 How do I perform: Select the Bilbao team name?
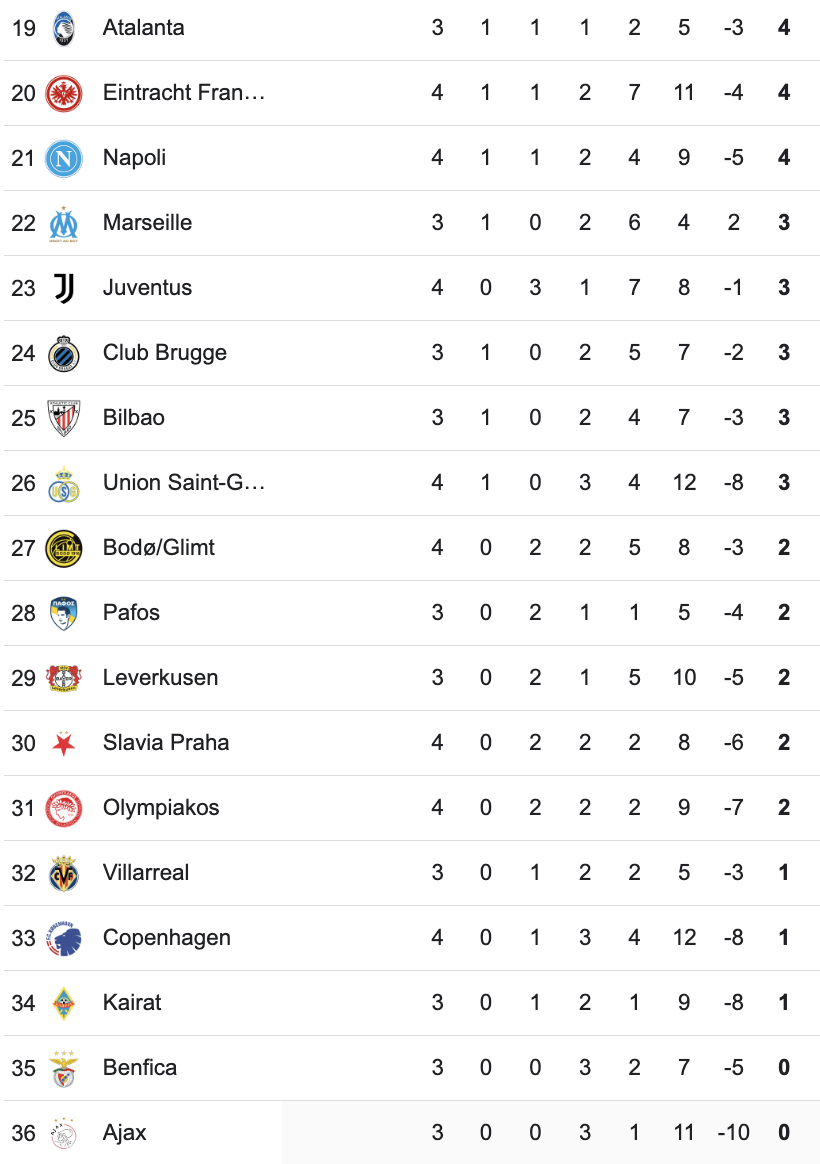(x=134, y=418)
